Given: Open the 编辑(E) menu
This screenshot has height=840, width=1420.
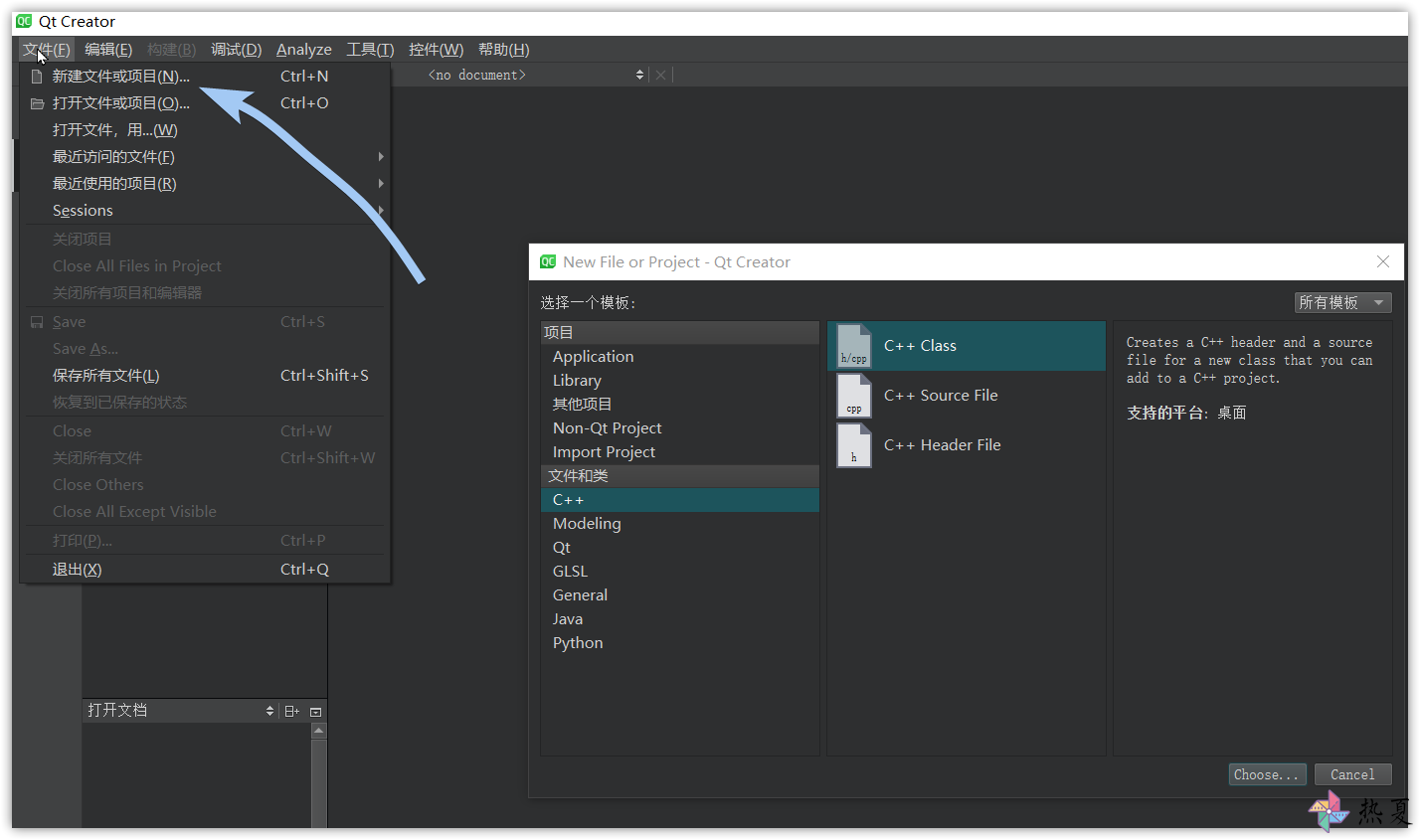Looking at the screenshot, I should (108, 50).
